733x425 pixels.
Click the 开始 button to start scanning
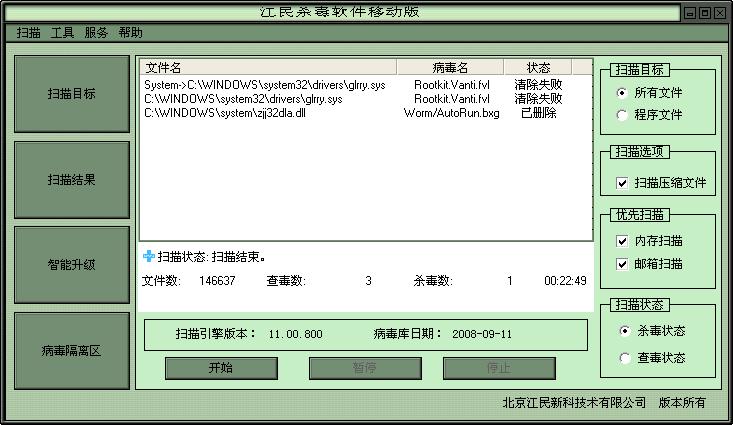[x=221, y=368]
